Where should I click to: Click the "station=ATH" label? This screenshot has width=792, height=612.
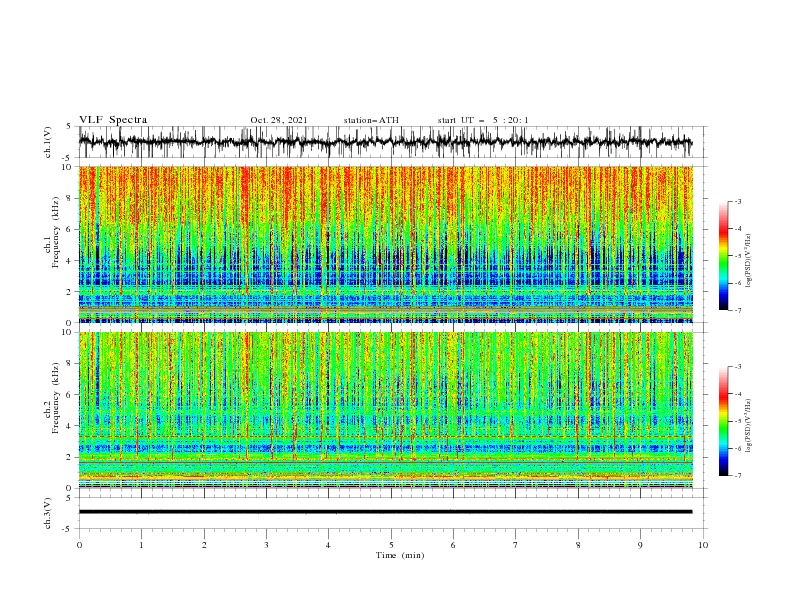point(371,120)
